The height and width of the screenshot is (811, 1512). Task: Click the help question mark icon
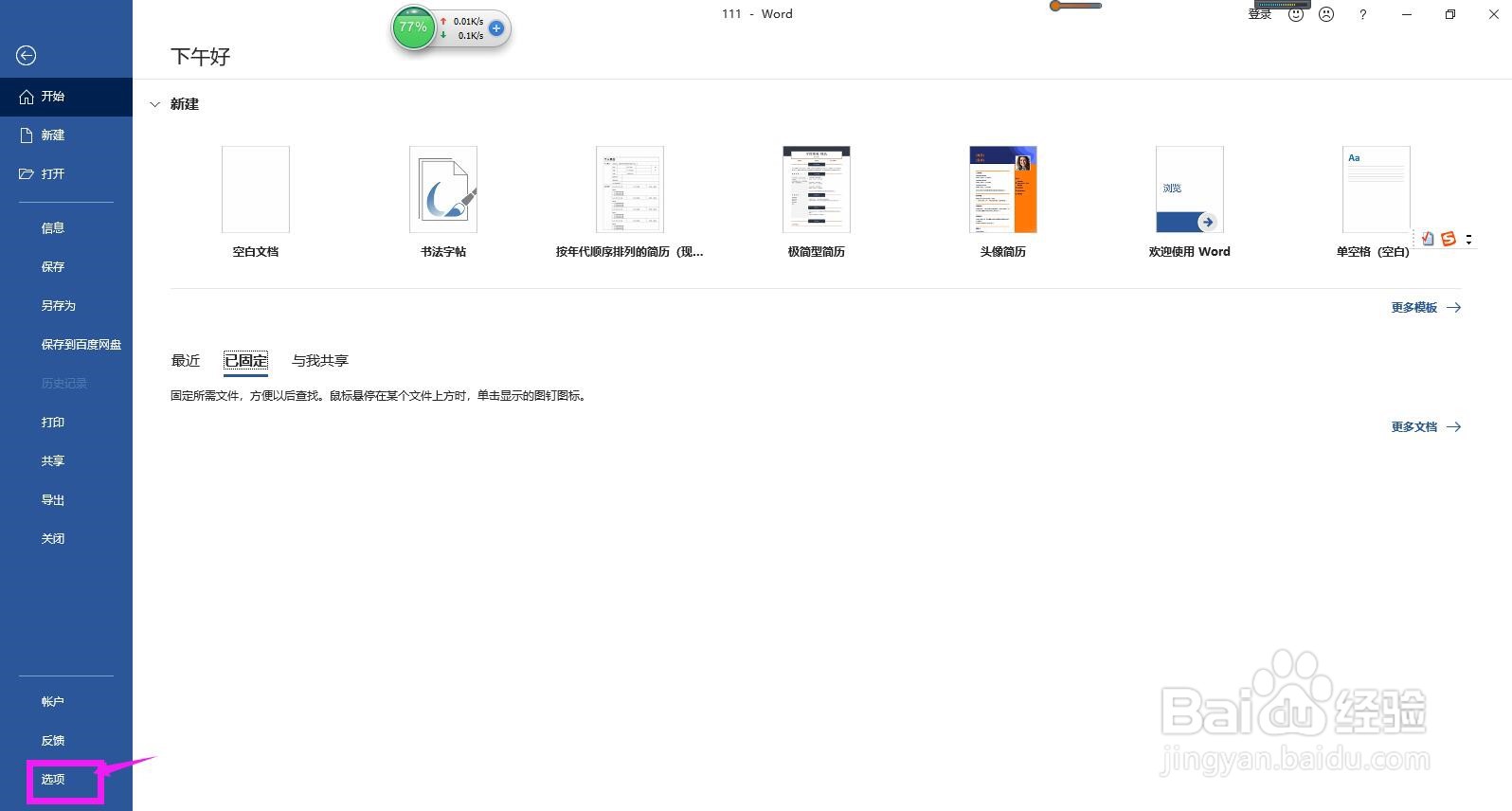click(1362, 15)
